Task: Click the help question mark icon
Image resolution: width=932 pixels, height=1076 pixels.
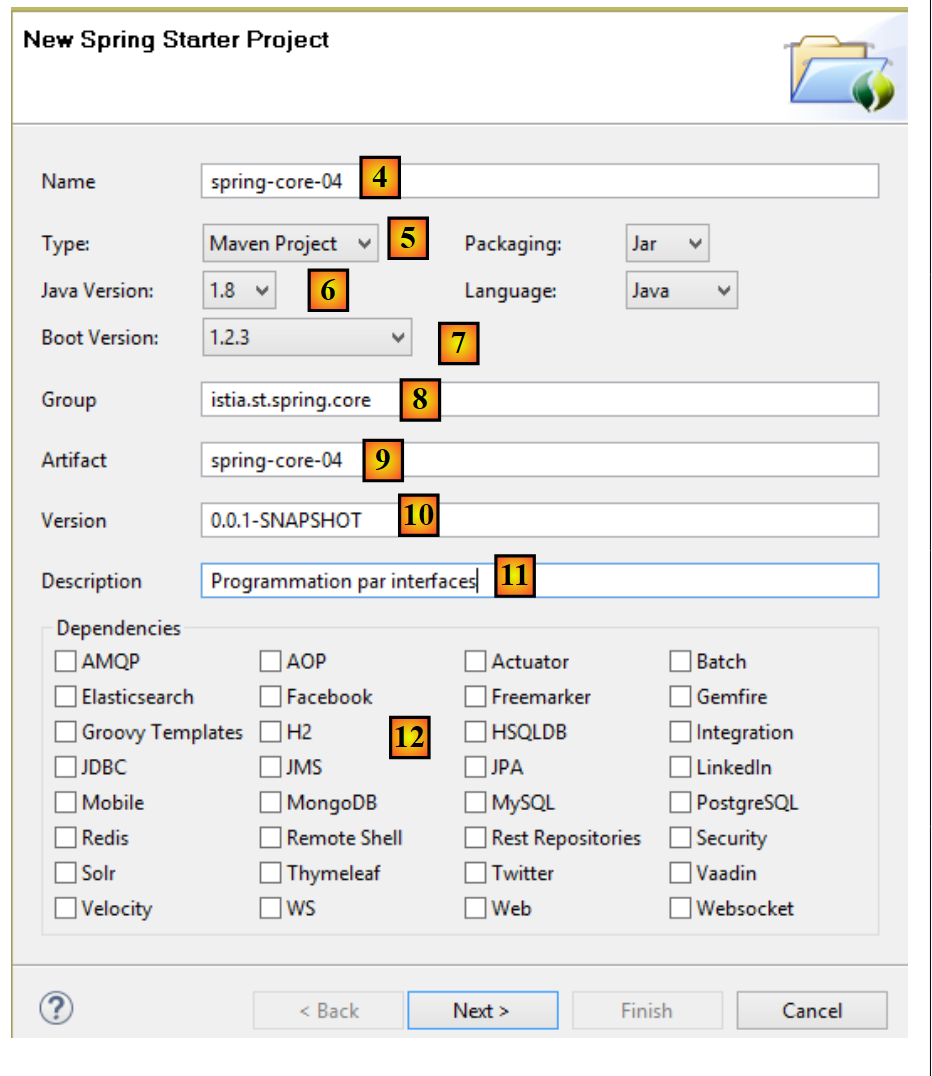Action: 56,1008
